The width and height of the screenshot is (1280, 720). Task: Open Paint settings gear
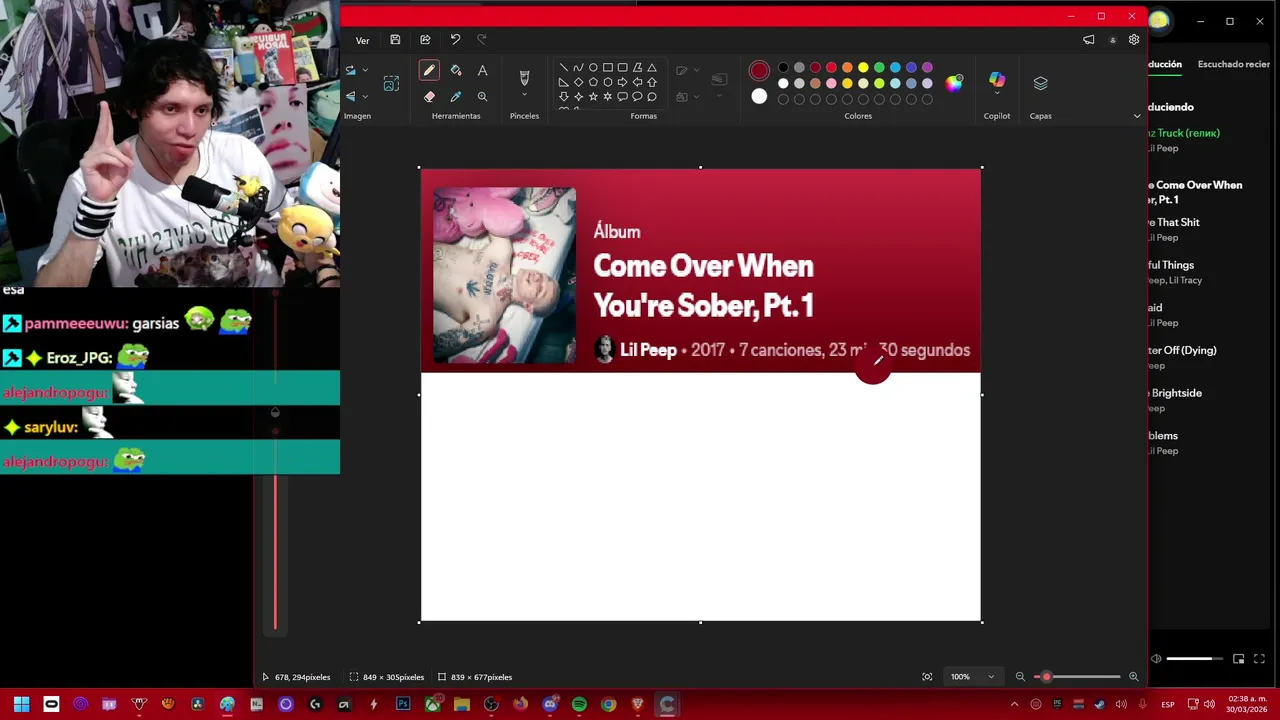[1134, 40]
